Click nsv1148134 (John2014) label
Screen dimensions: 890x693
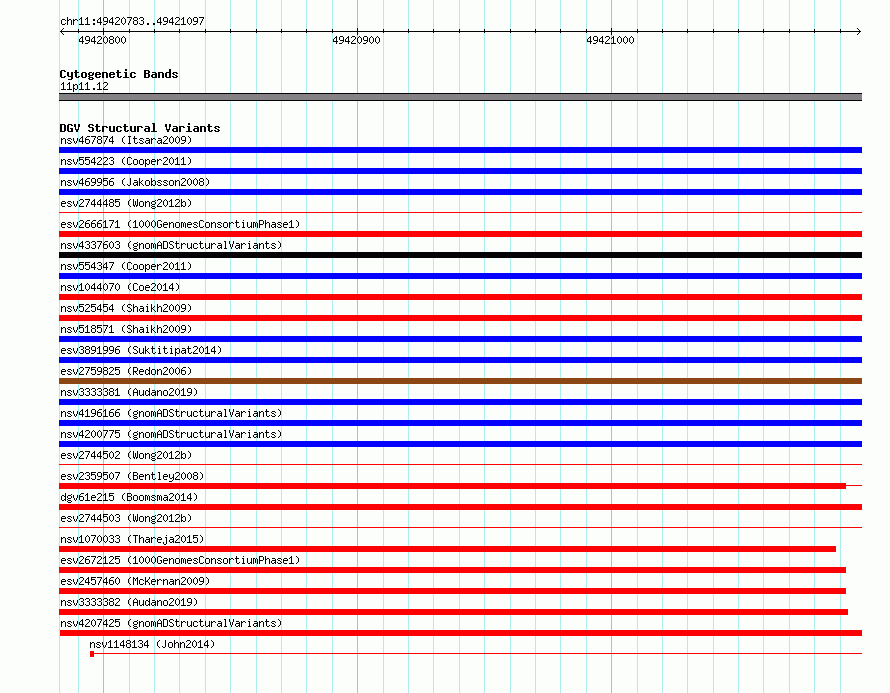click(152, 644)
